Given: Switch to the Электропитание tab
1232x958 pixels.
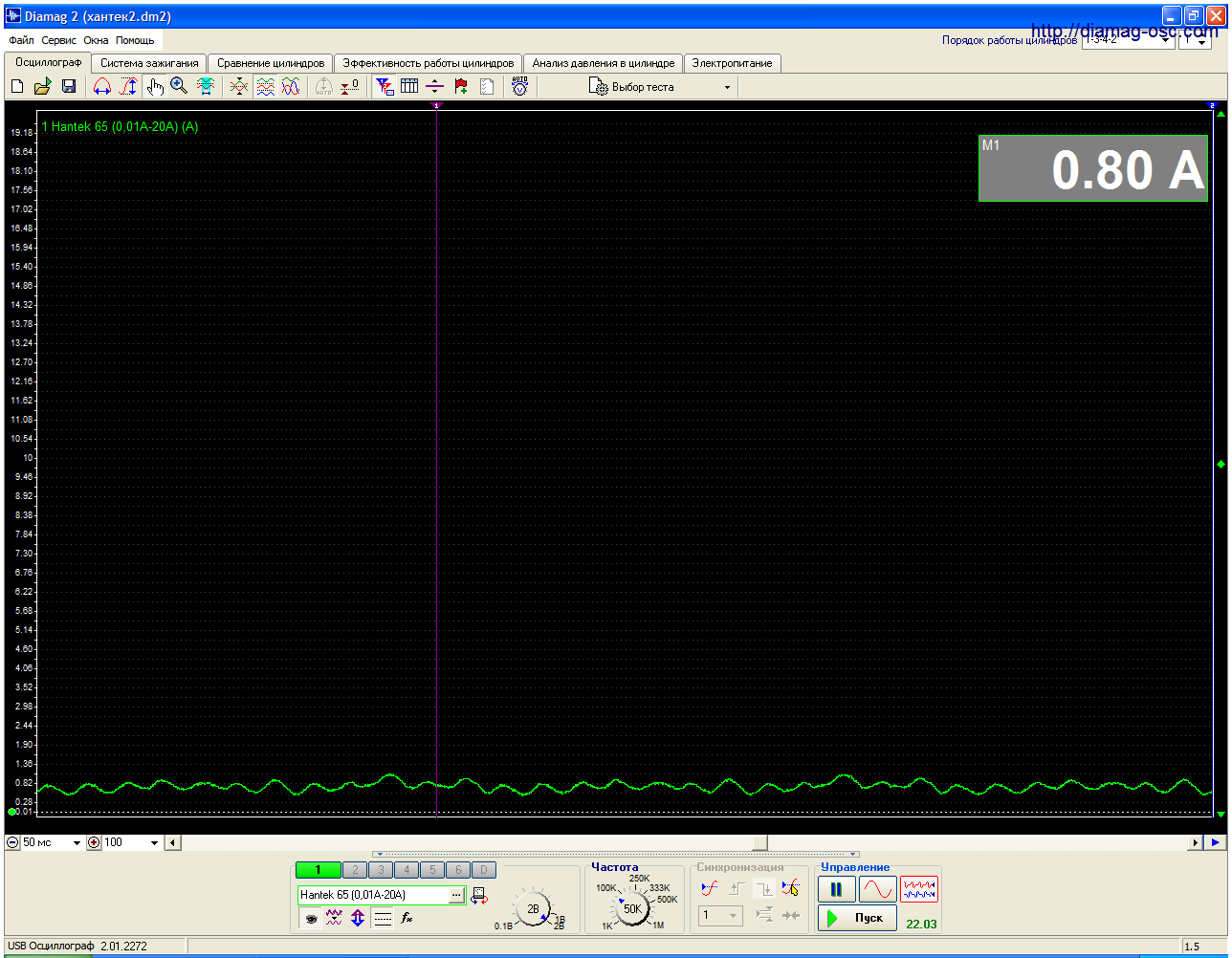Looking at the screenshot, I should pyautogui.click(x=733, y=63).
